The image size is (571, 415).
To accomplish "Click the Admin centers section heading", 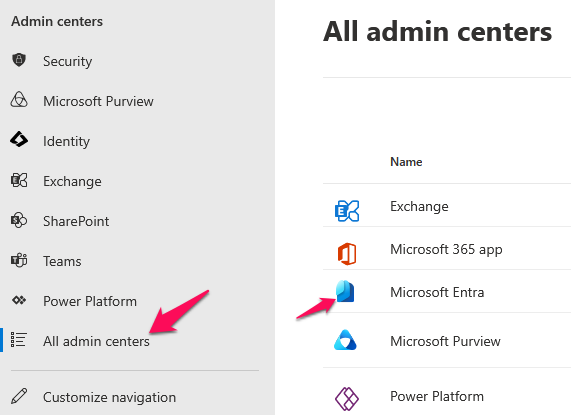I will [x=57, y=21].
